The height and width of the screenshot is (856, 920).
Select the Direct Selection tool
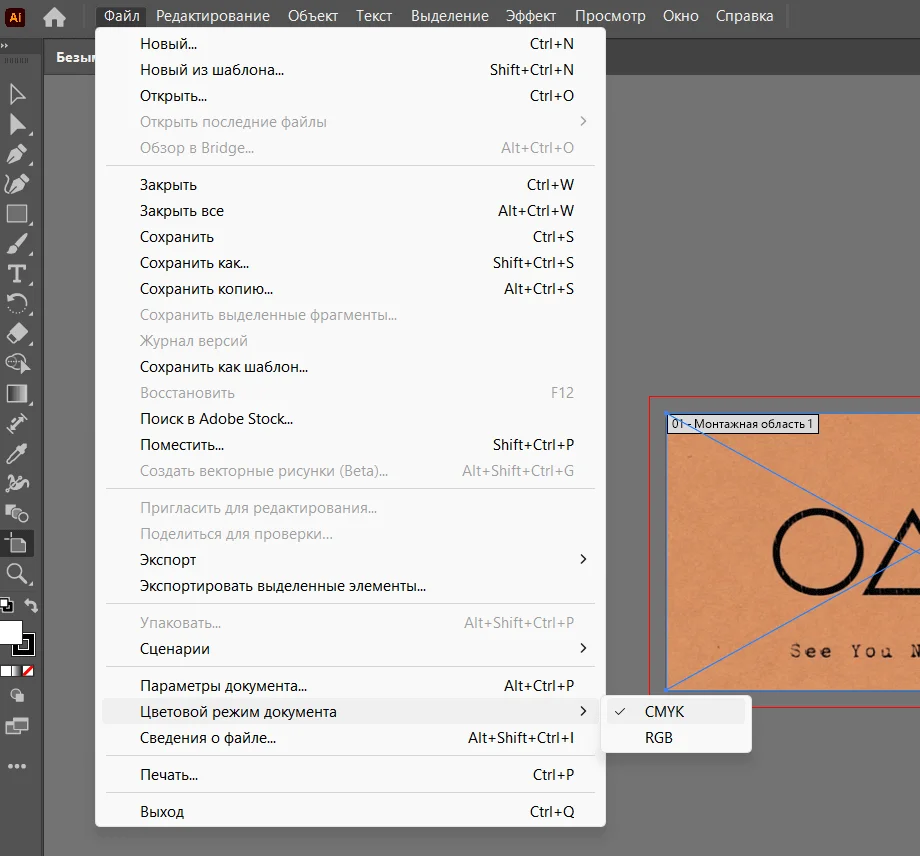pos(17,124)
